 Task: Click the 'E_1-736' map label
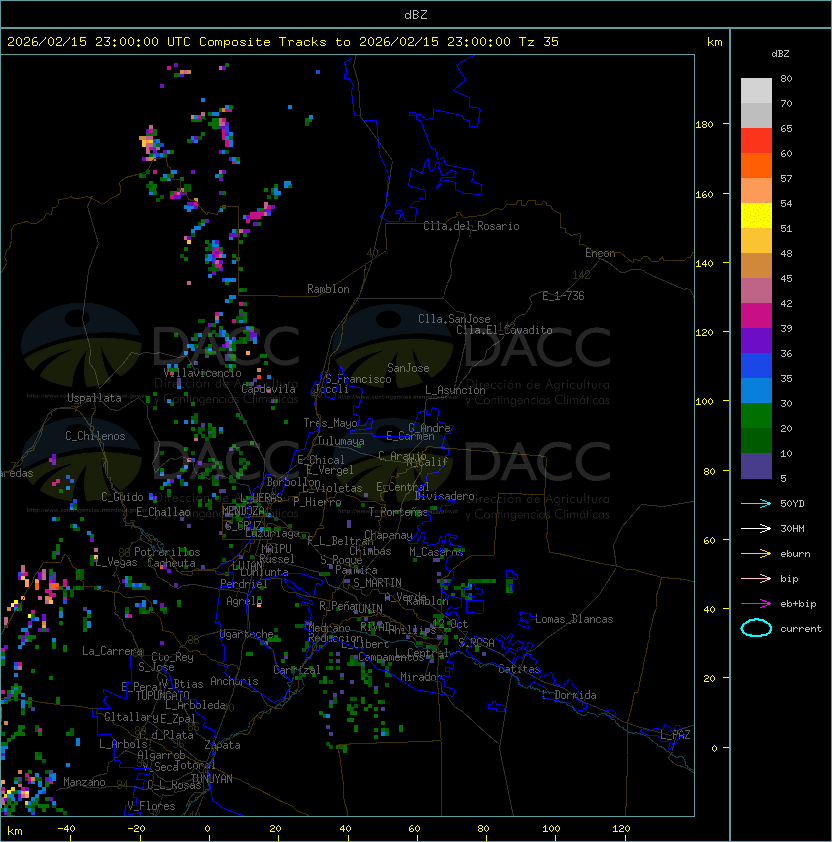(563, 296)
